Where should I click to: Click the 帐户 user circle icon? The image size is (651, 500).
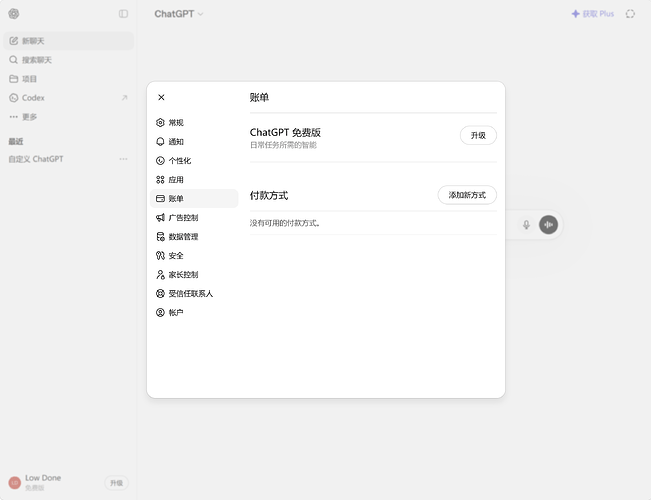point(160,313)
